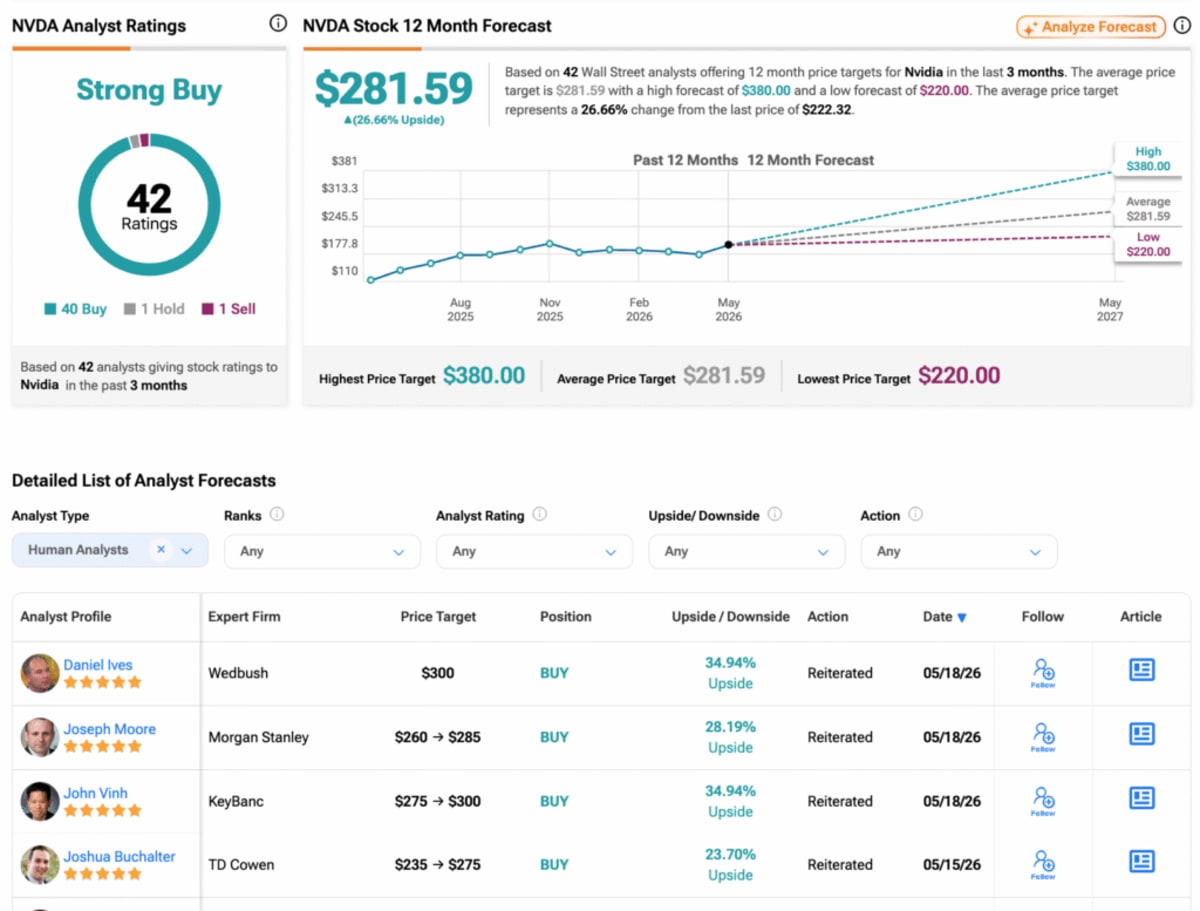Open article for TD Cowen forecast

coord(1142,861)
